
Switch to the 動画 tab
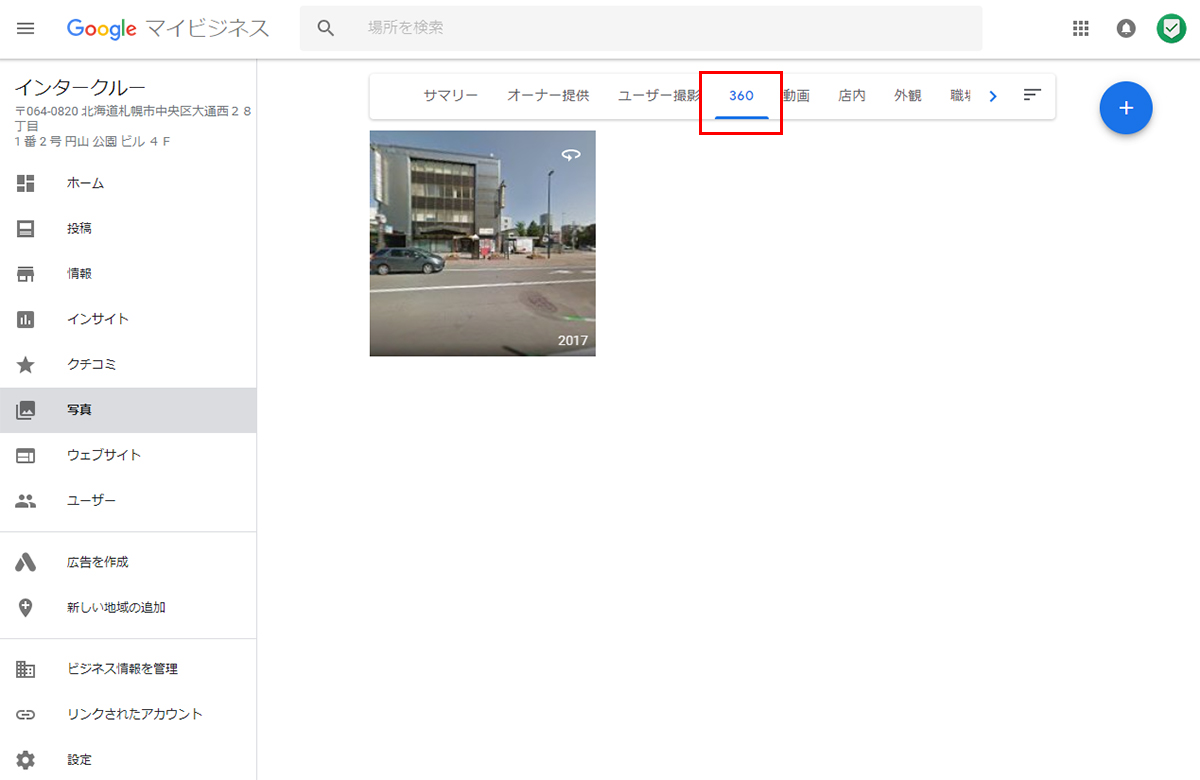tap(797, 96)
